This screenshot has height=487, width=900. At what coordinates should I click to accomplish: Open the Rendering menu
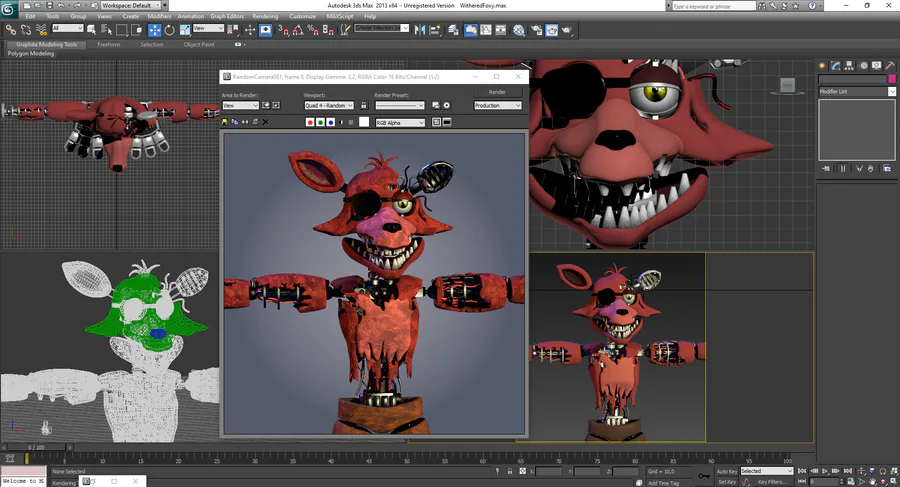point(265,17)
